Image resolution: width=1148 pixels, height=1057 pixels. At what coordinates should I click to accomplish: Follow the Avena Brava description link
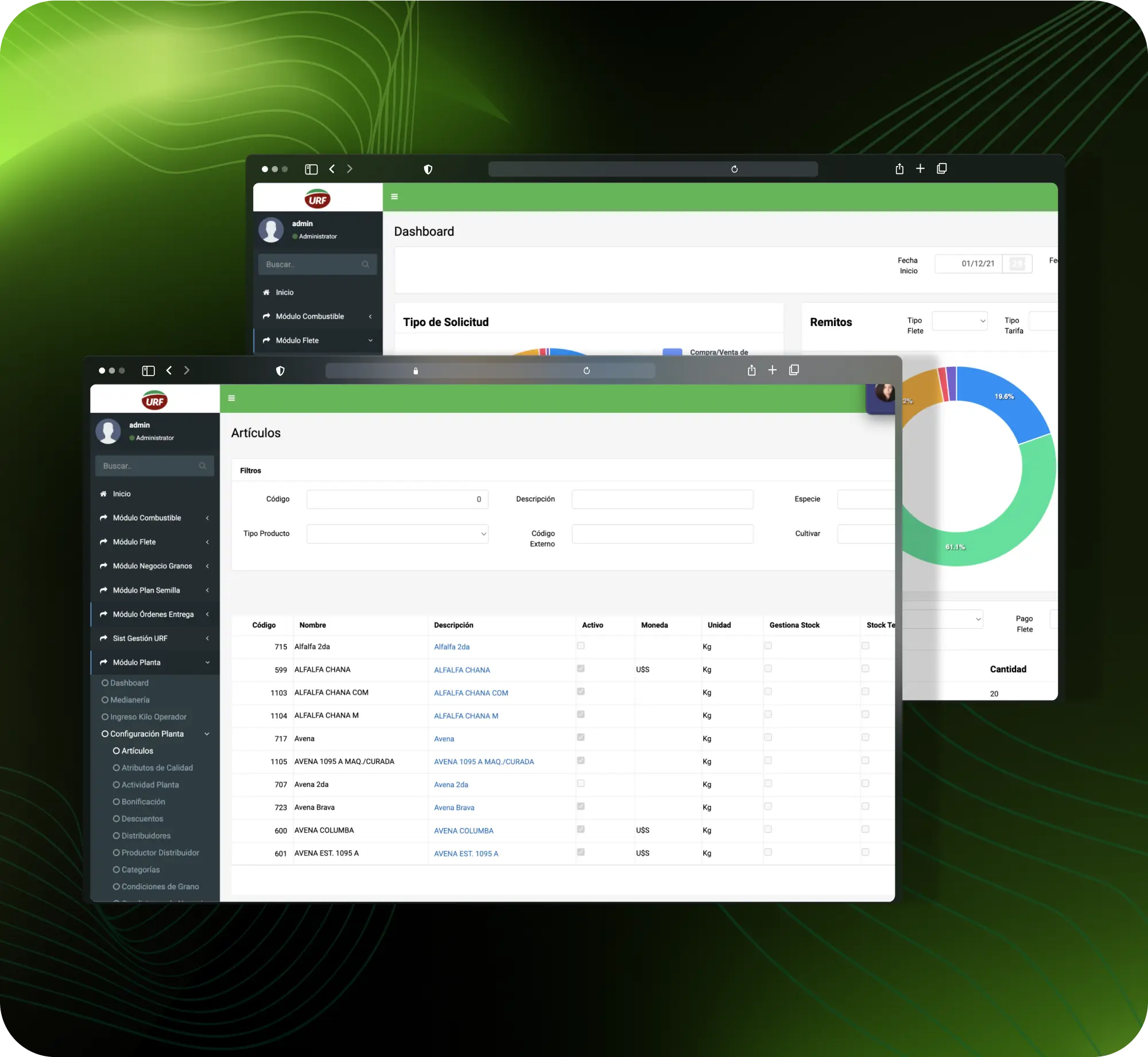[x=453, y=807]
